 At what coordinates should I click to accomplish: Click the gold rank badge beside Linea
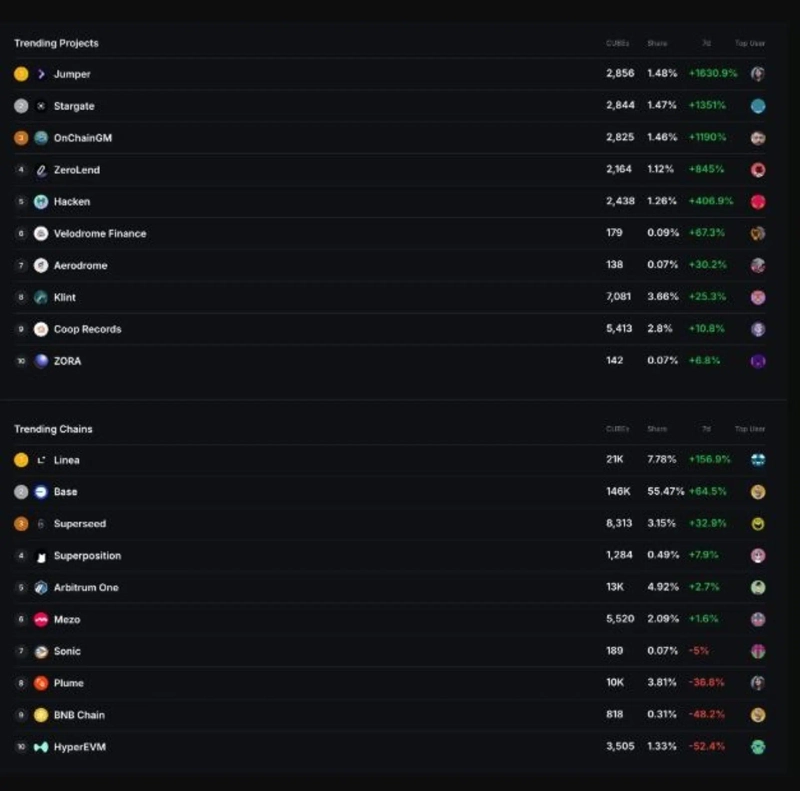coord(21,460)
